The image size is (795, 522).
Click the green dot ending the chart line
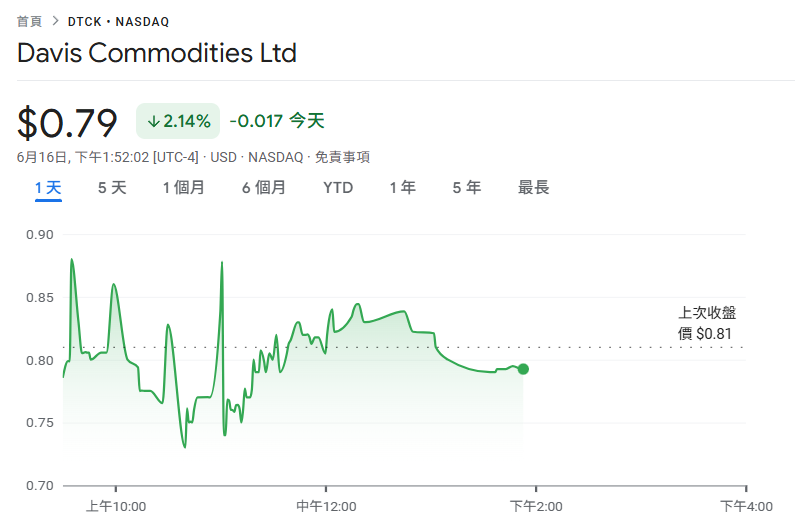[x=523, y=369]
